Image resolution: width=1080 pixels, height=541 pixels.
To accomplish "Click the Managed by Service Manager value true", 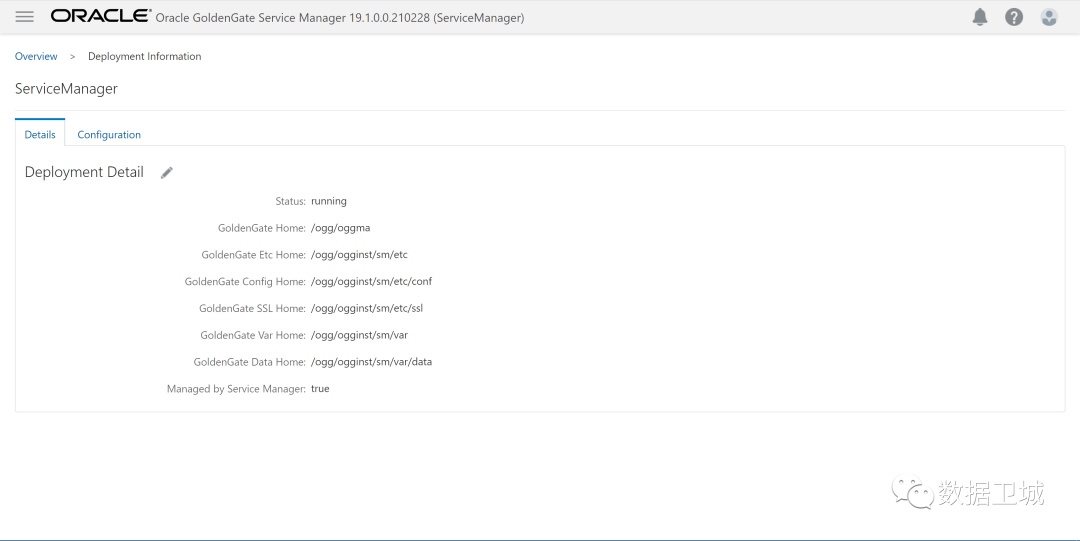I will 320,389.
